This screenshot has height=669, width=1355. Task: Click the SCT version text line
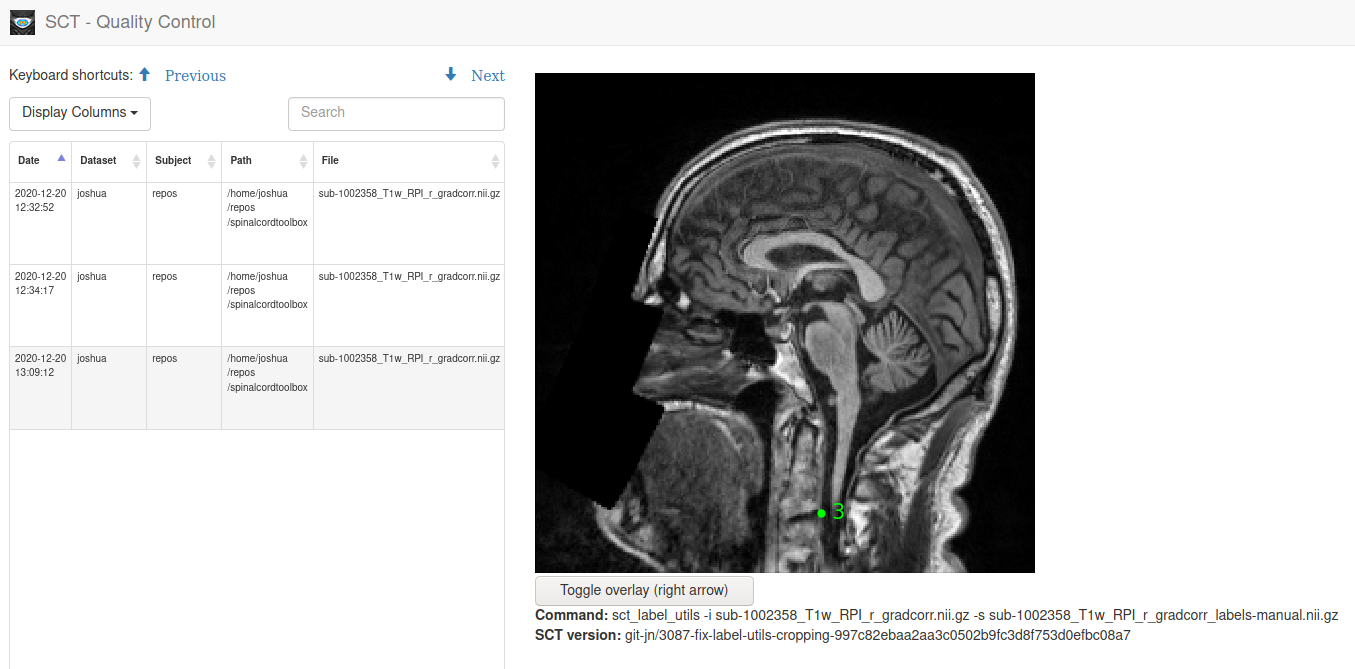click(833, 635)
